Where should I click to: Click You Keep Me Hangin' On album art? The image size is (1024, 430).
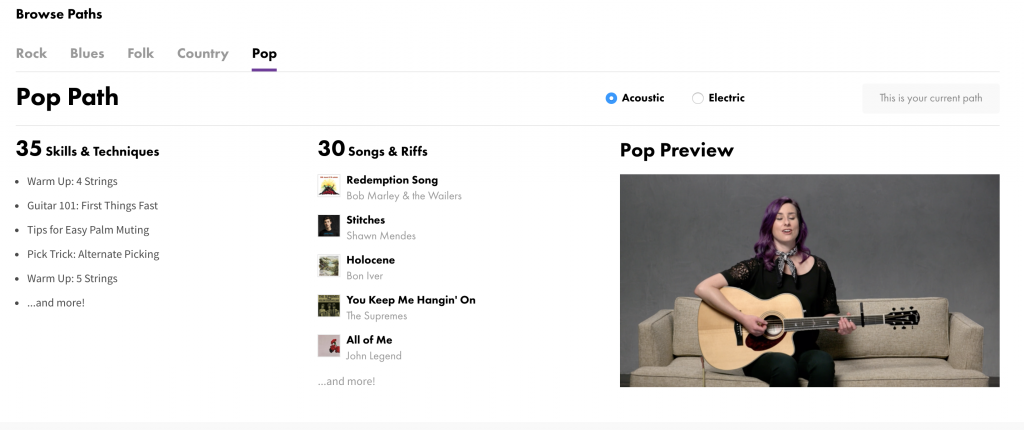(328, 306)
